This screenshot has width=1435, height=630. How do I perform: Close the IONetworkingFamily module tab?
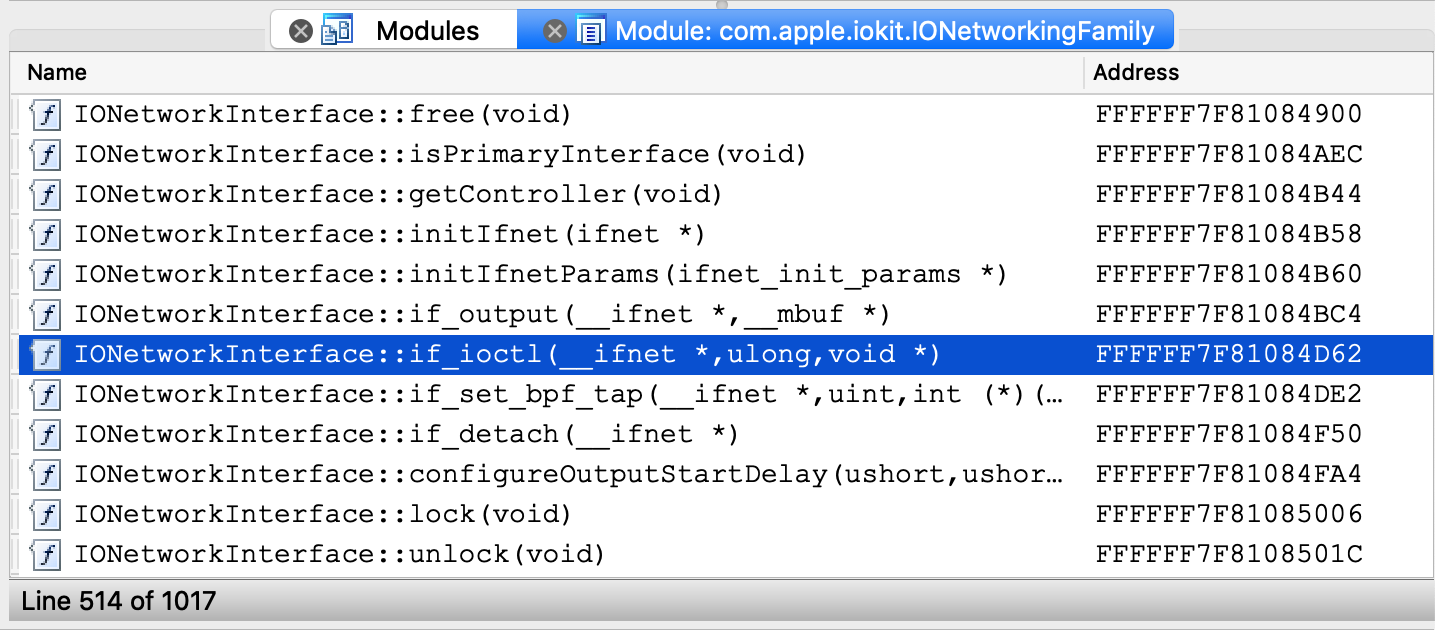pyautogui.click(x=554, y=32)
